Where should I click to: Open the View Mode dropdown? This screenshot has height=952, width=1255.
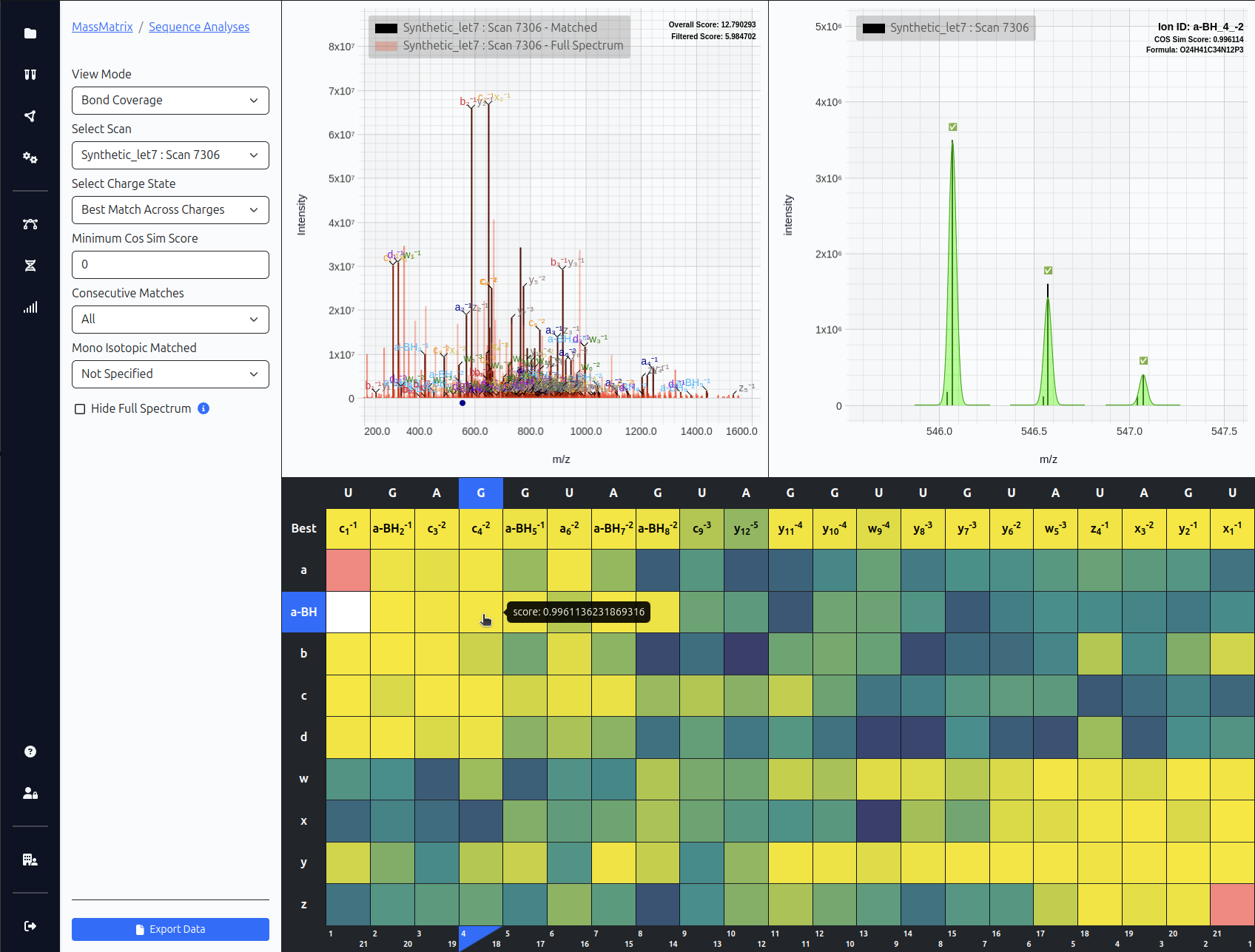click(170, 101)
